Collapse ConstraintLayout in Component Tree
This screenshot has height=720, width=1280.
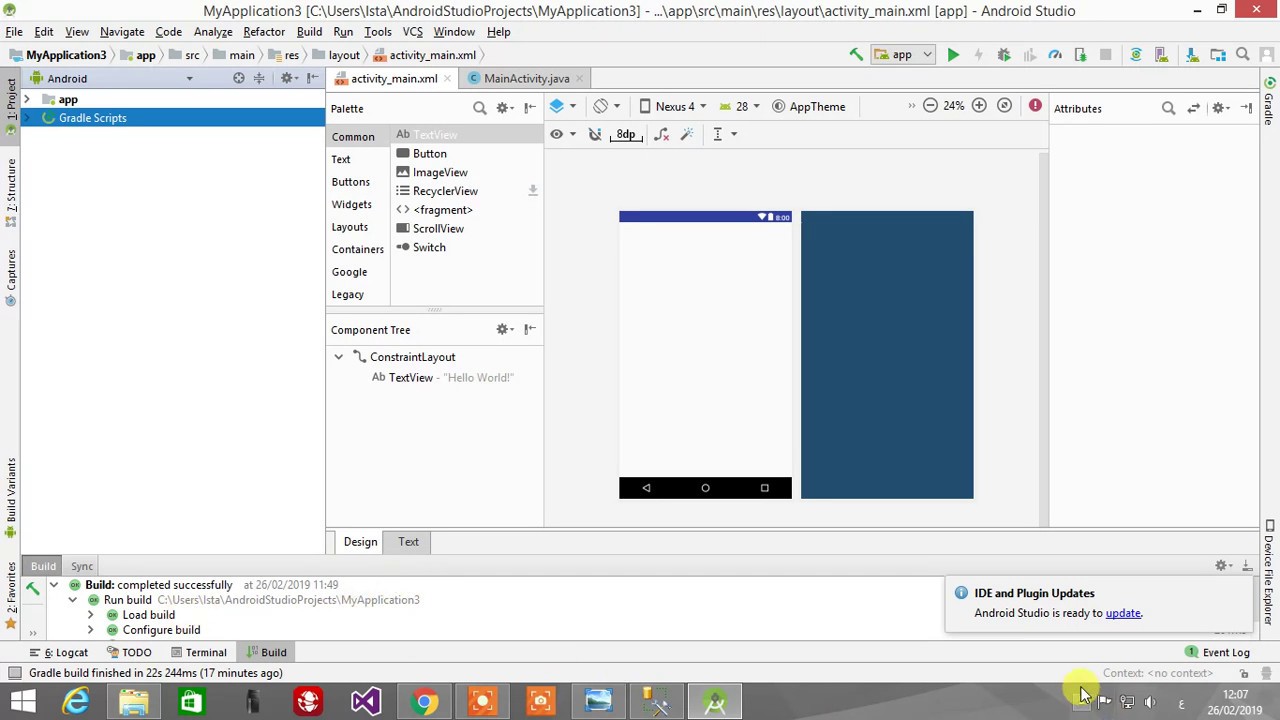pos(339,357)
